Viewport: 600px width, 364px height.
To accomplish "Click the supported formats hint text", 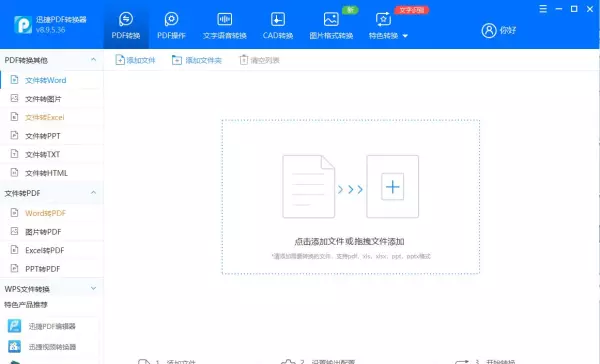I will (351, 256).
